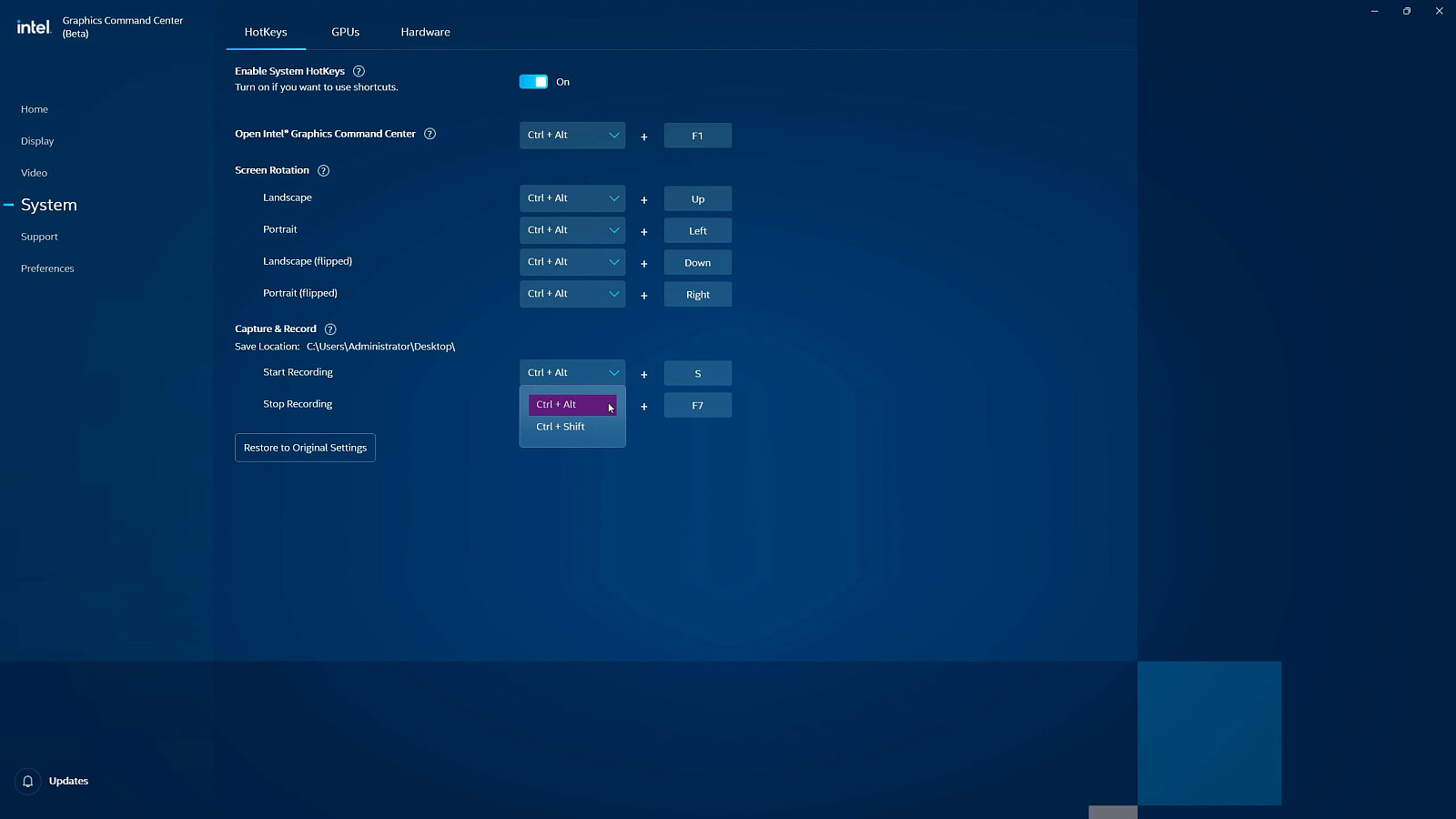Open modifier dropdown for Open Command Center
Viewport: 1456px width, 819px height.
[x=572, y=136]
